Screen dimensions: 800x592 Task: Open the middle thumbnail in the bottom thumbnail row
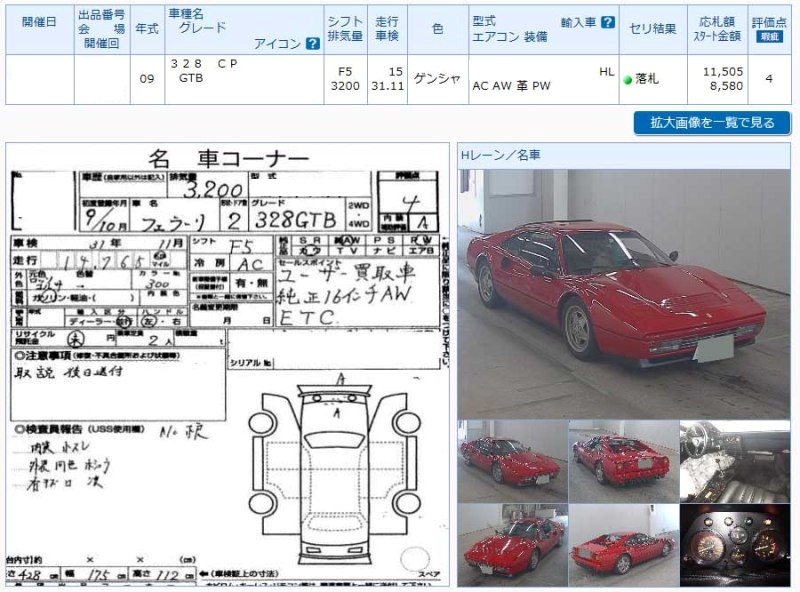(623, 545)
